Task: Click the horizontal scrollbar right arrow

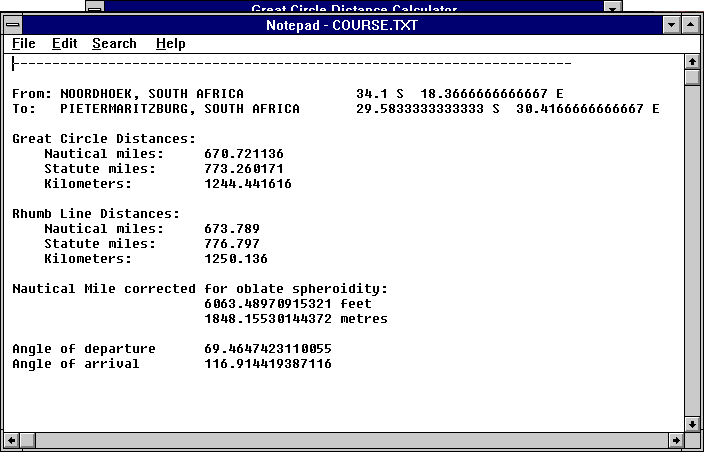Action: click(x=675, y=440)
